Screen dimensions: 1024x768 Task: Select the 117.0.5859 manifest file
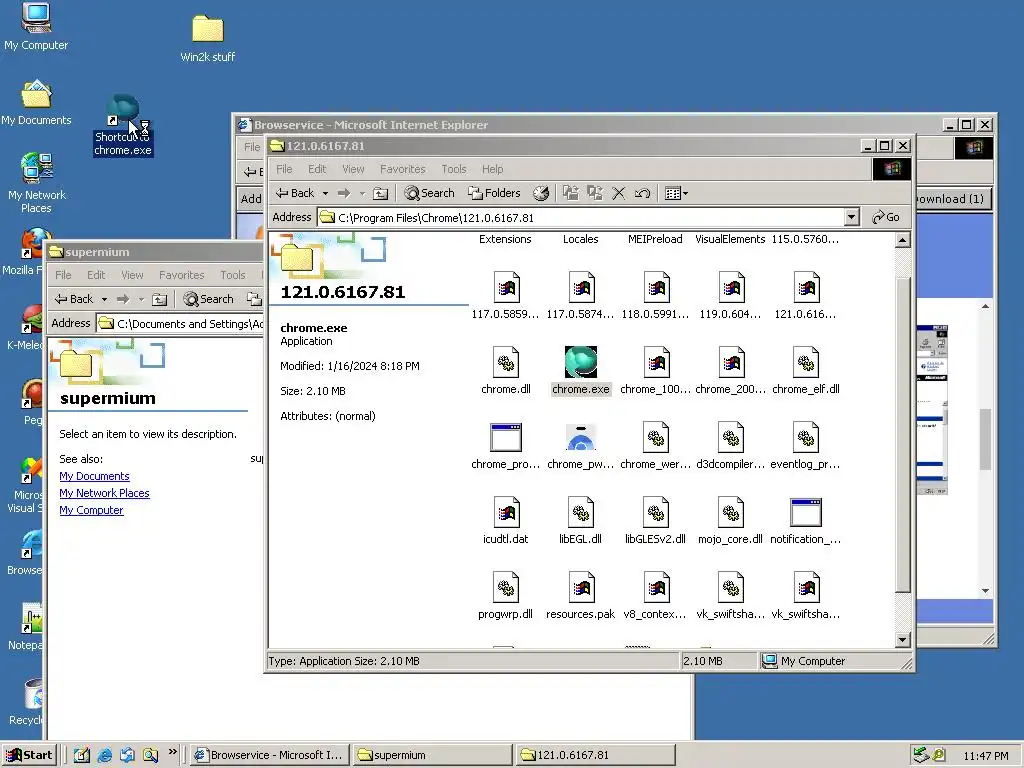pyautogui.click(x=505, y=295)
